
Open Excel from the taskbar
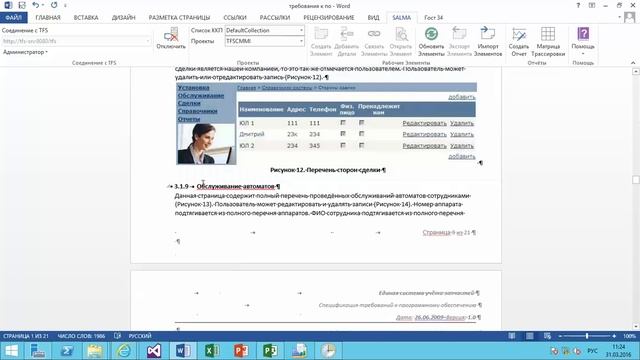212,351
